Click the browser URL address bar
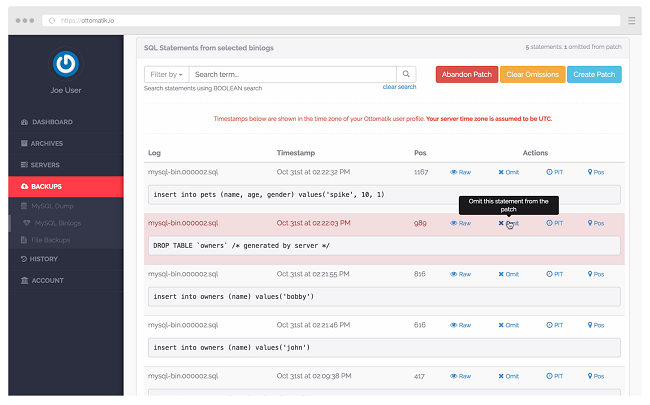This screenshot has width=650, height=405. coord(331,20)
